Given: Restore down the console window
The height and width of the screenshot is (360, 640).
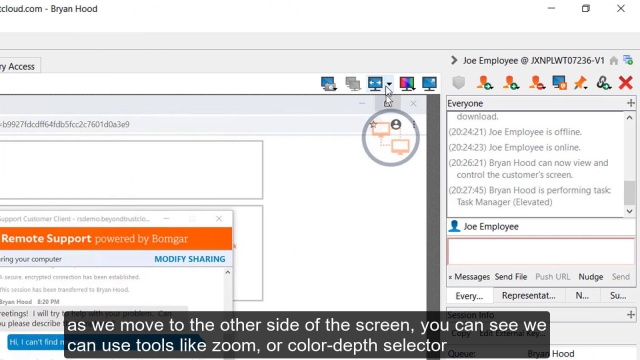Looking at the screenshot, I should [586, 9].
